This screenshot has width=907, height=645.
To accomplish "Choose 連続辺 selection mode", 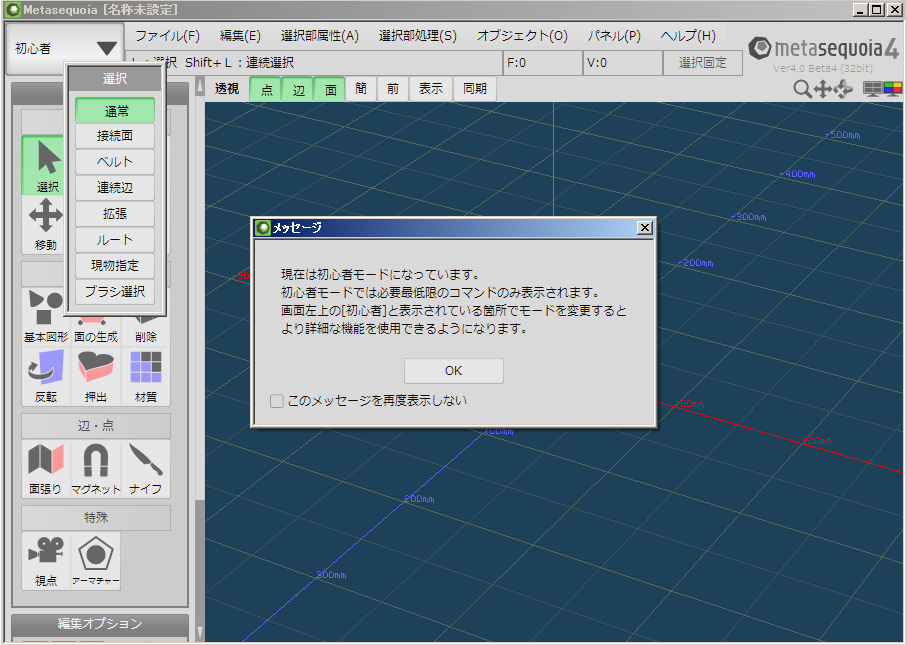I will point(115,187).
